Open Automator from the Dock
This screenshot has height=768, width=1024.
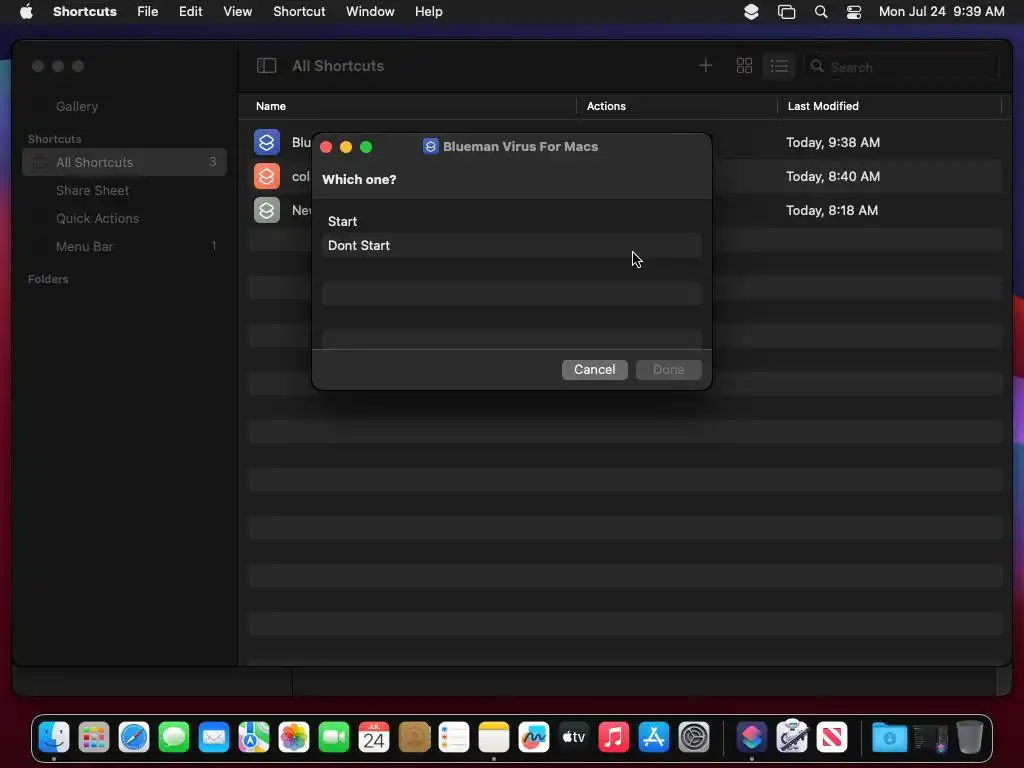[792, 738]
